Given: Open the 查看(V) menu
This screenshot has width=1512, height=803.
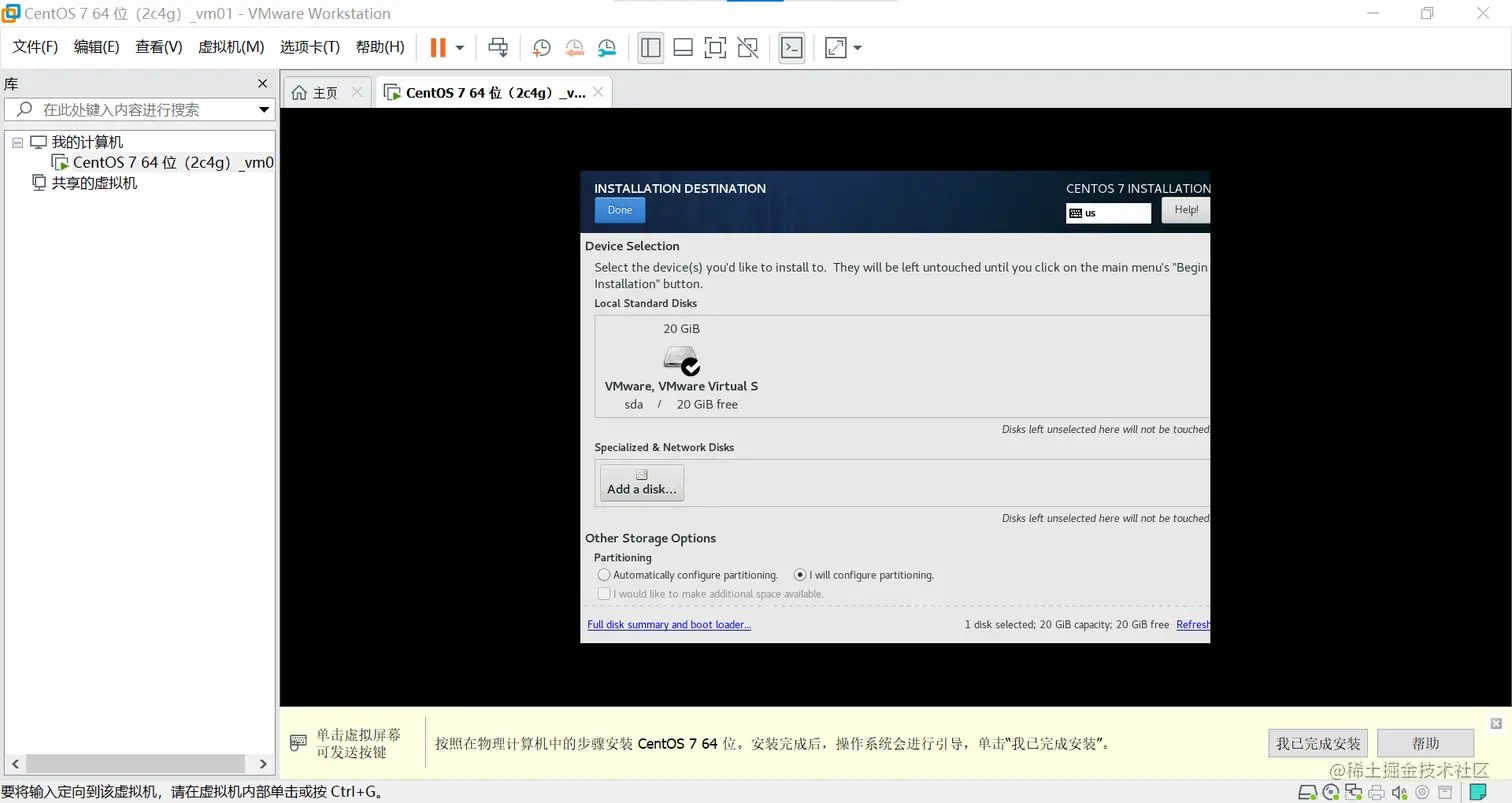Looking at the screenshot, I should (159, 47).
